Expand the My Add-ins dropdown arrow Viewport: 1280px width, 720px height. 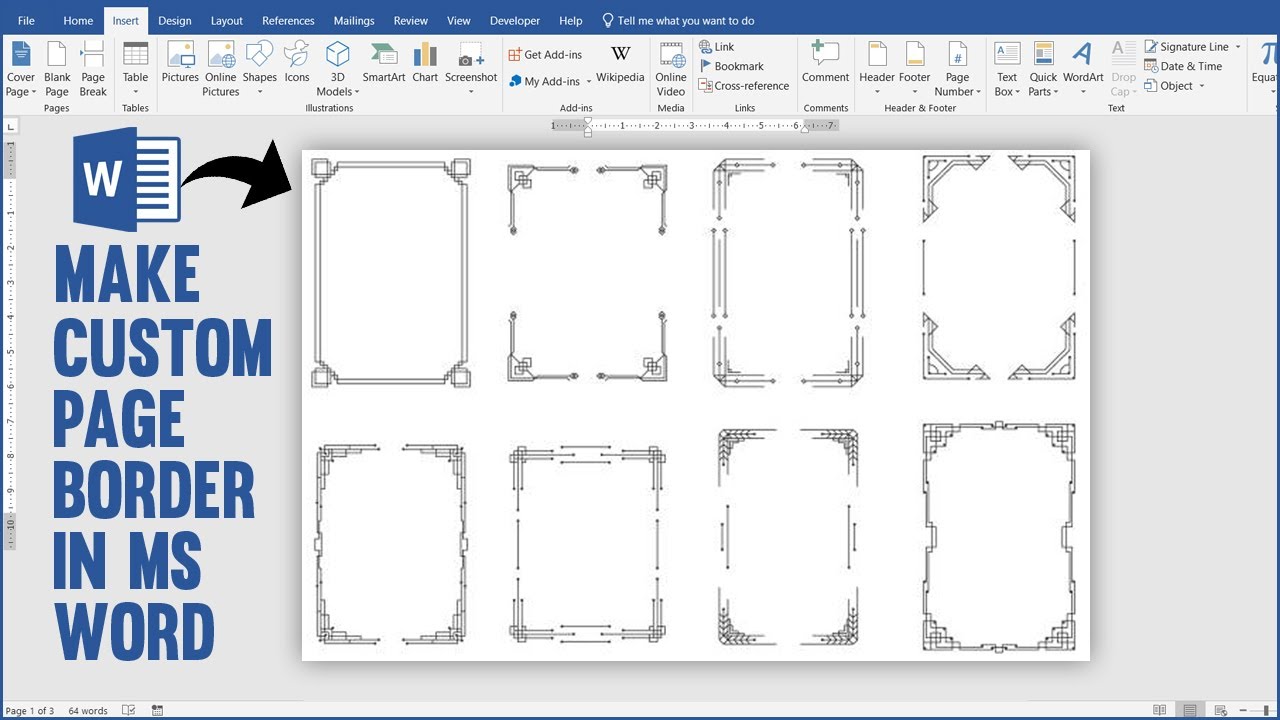click(589, 82)
